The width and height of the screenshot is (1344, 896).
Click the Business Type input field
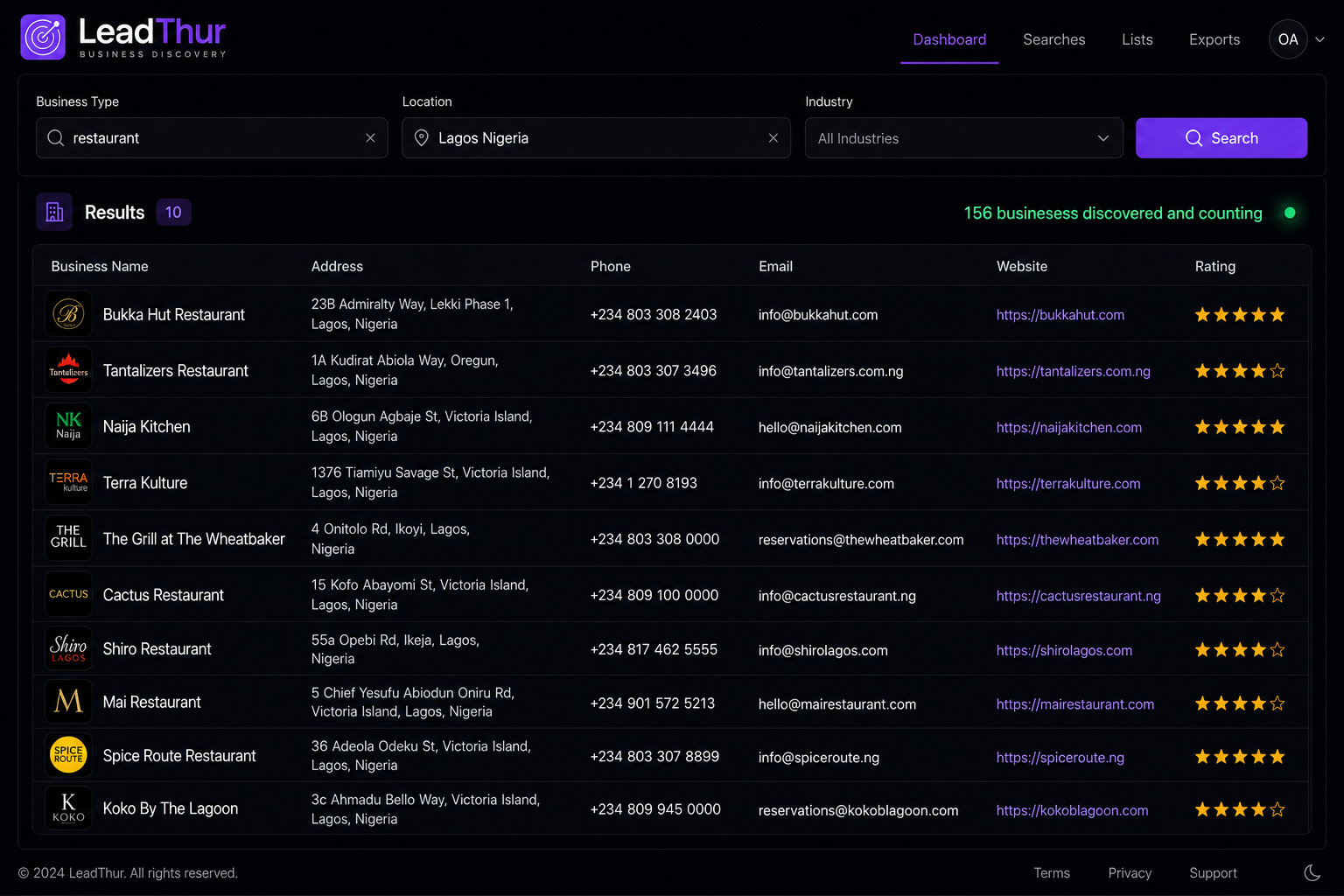click(212, 138)
